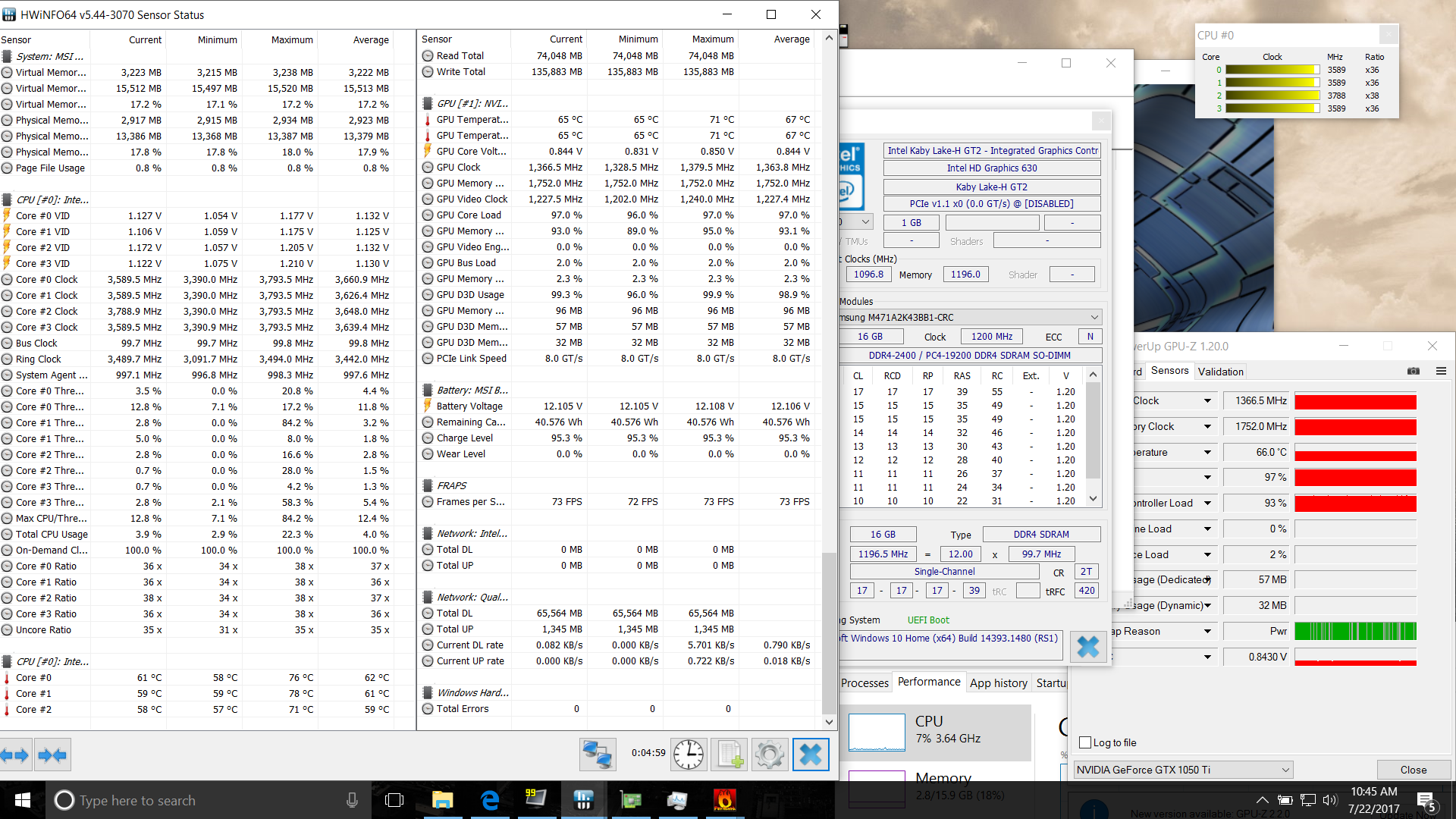This screenshot has width=1456, height=819.
Task: Click the HWiNFO scrollbar up arrow
Action: click(829, 37)
